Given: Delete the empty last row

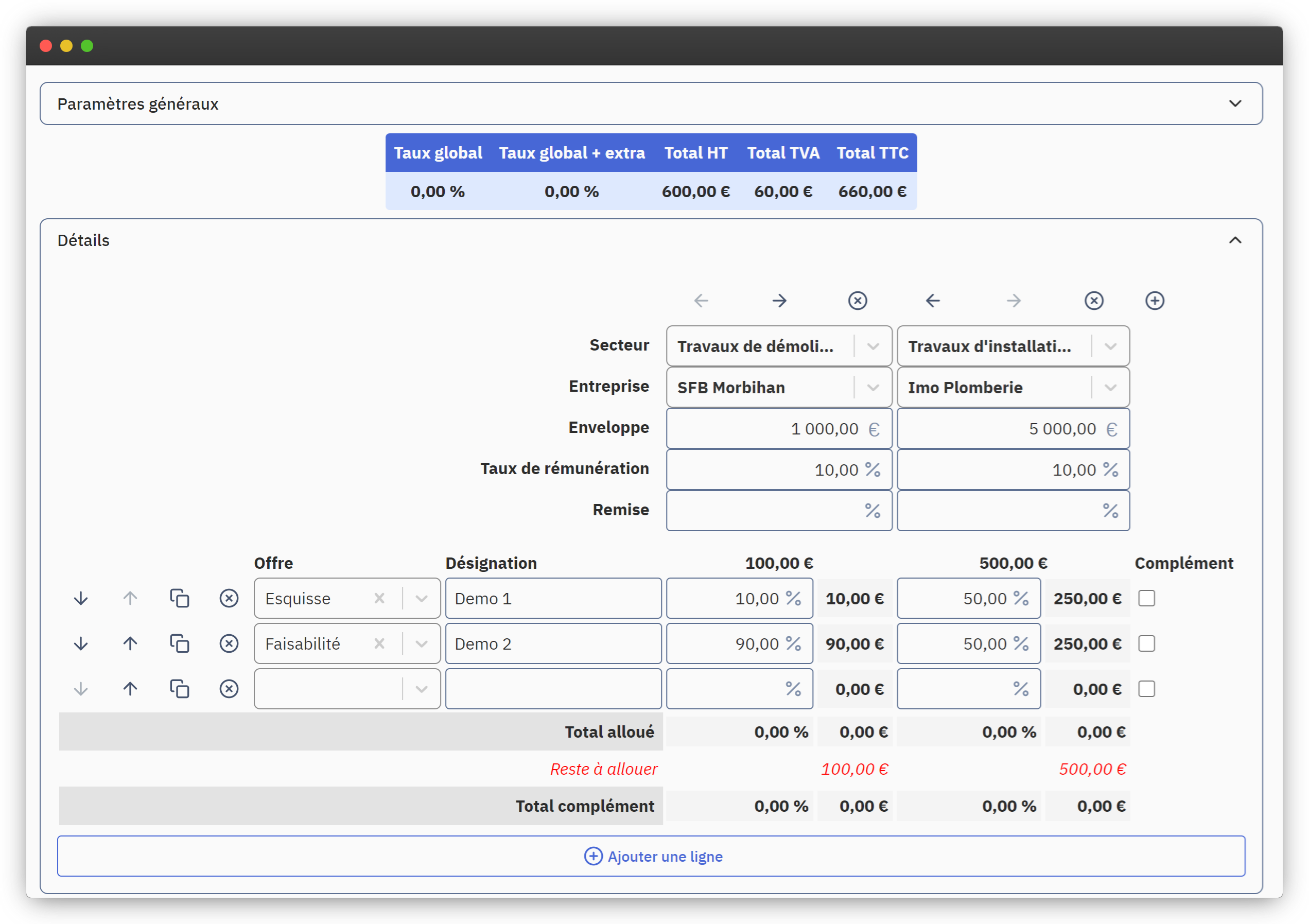Looking at the screenshot, I should point(229,689).
